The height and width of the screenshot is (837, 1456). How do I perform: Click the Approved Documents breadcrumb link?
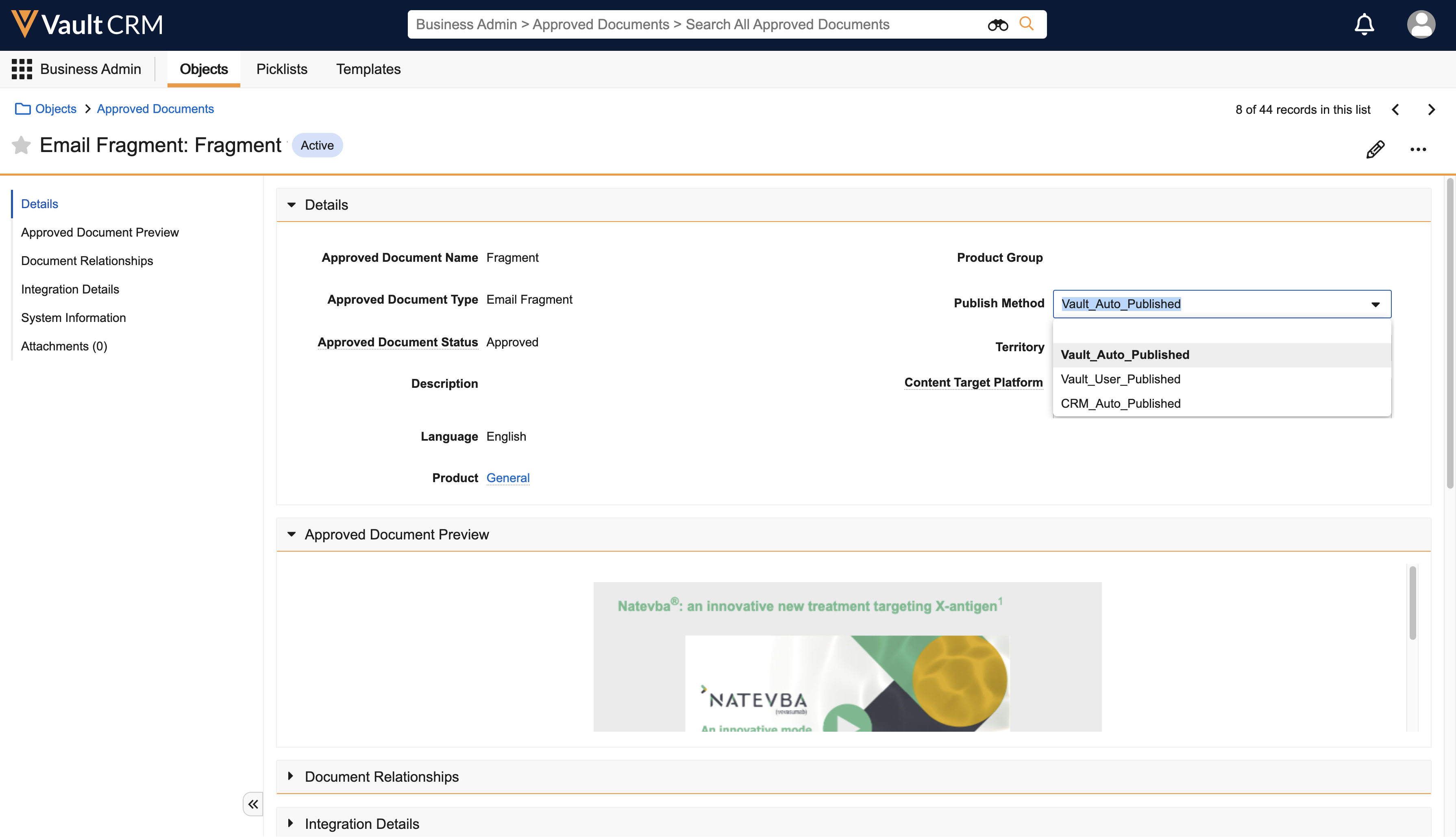(155, 109)
